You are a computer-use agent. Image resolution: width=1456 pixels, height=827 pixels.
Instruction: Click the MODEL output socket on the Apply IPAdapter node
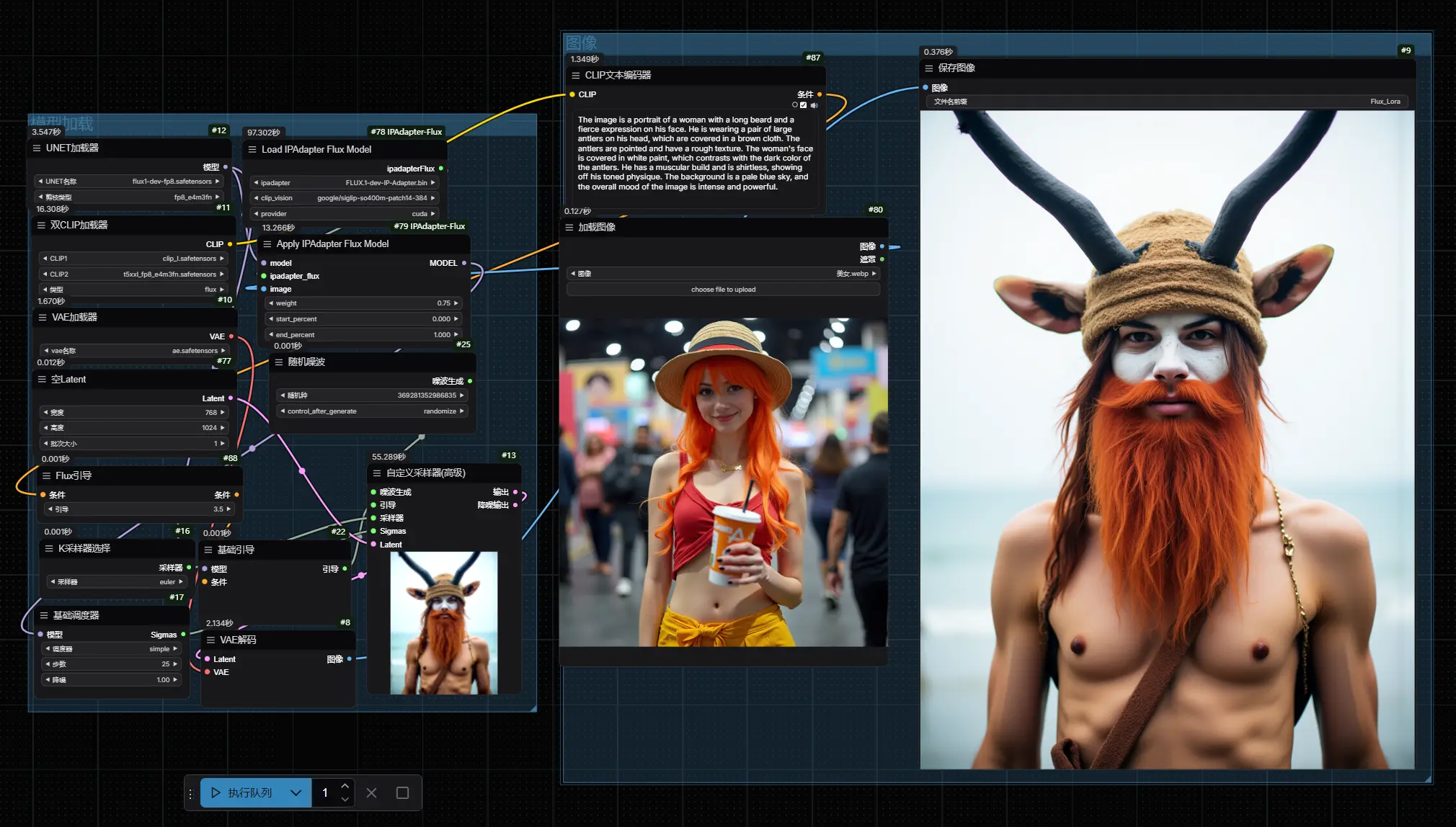464,263
